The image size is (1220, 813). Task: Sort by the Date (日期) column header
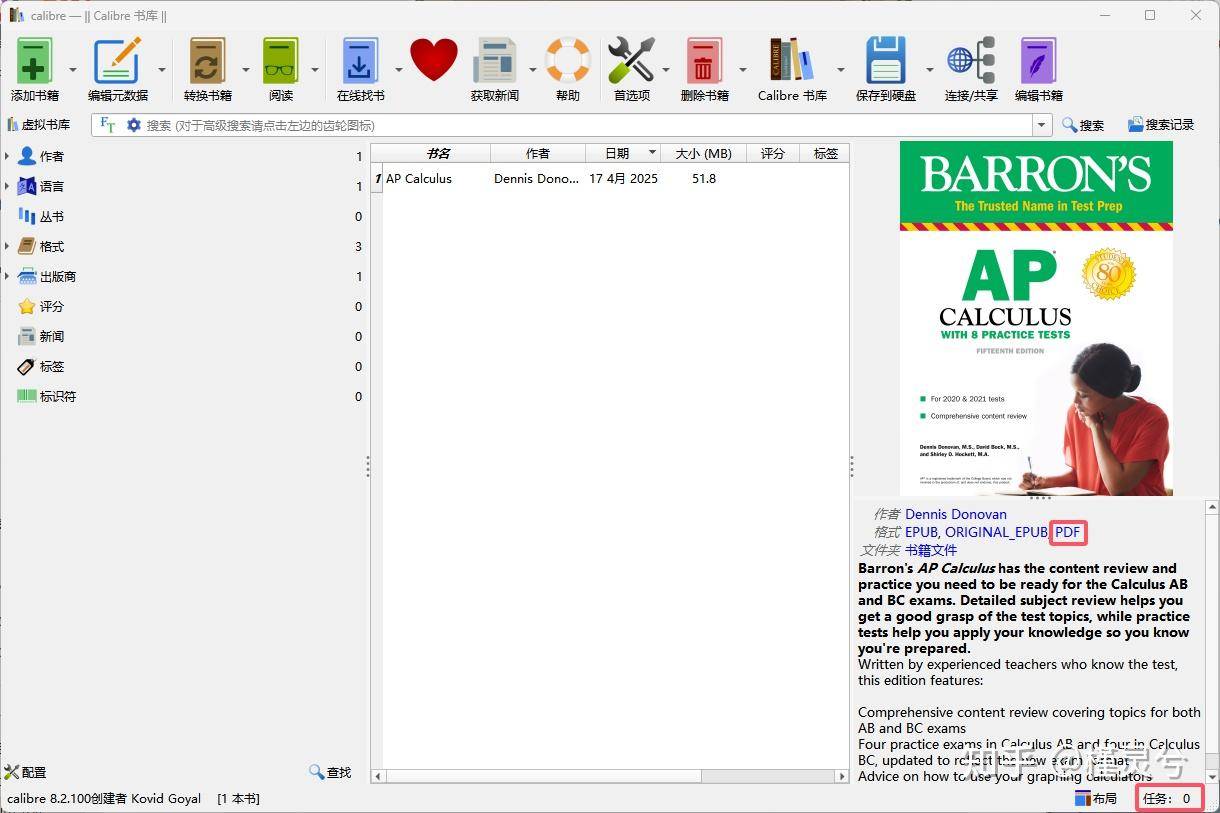(x=623, y=153)
